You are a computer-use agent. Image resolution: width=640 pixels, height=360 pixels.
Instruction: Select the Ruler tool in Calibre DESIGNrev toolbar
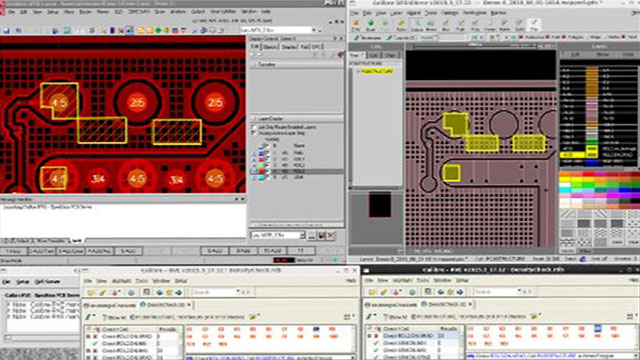[x=401, y=25]
